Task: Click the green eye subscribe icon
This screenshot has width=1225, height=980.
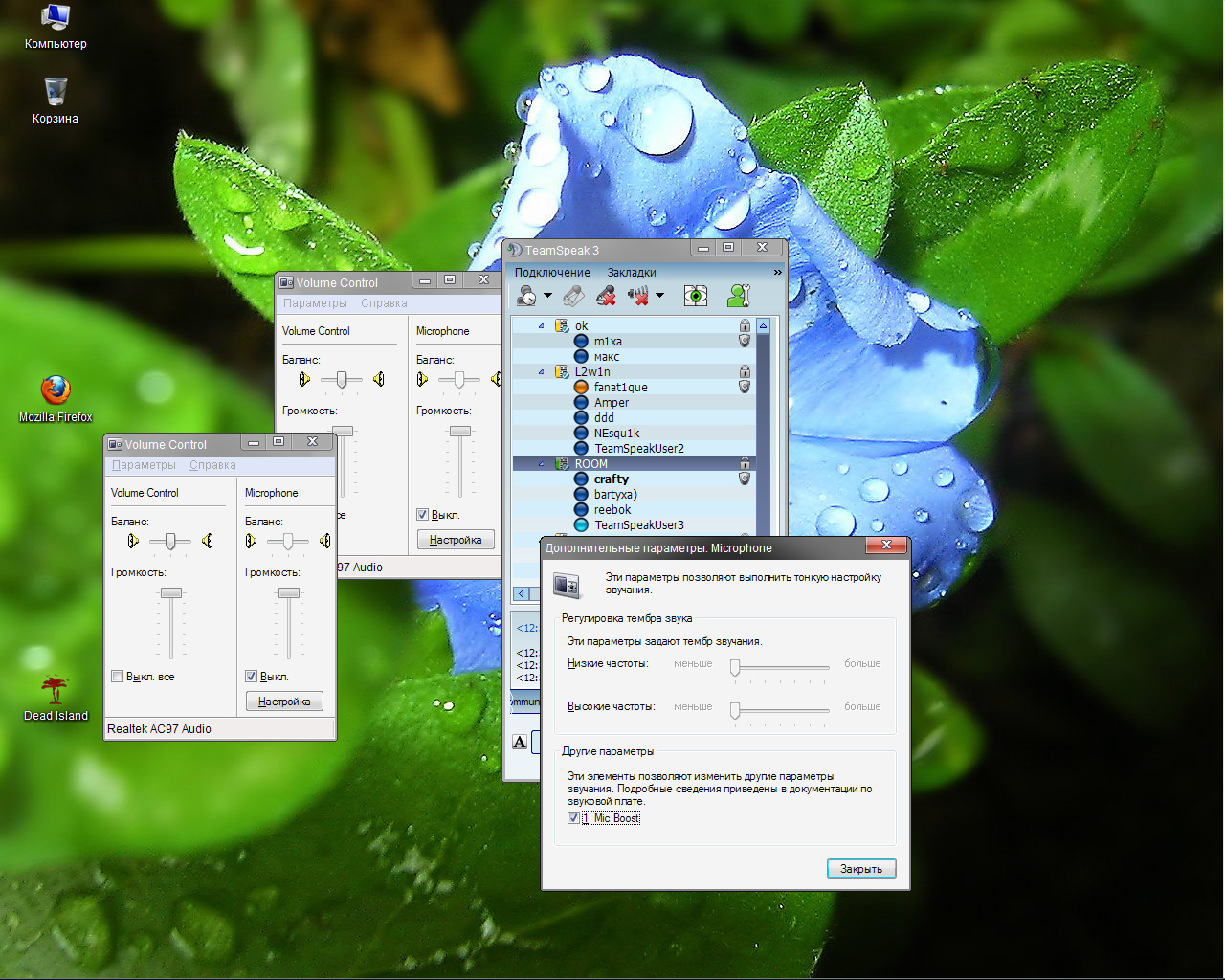Action: [696, 296]
